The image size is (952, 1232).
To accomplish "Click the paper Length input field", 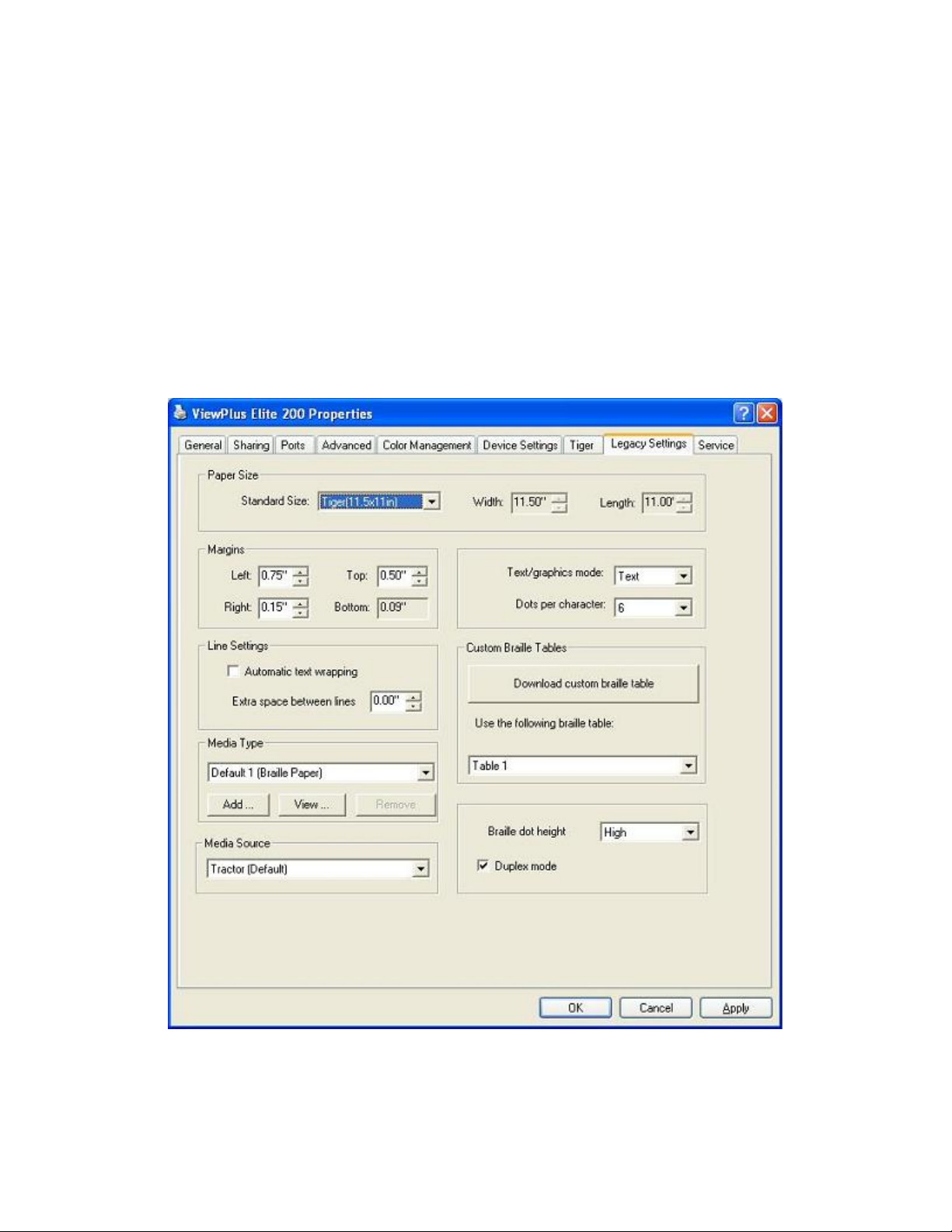I will click(659, 503).
